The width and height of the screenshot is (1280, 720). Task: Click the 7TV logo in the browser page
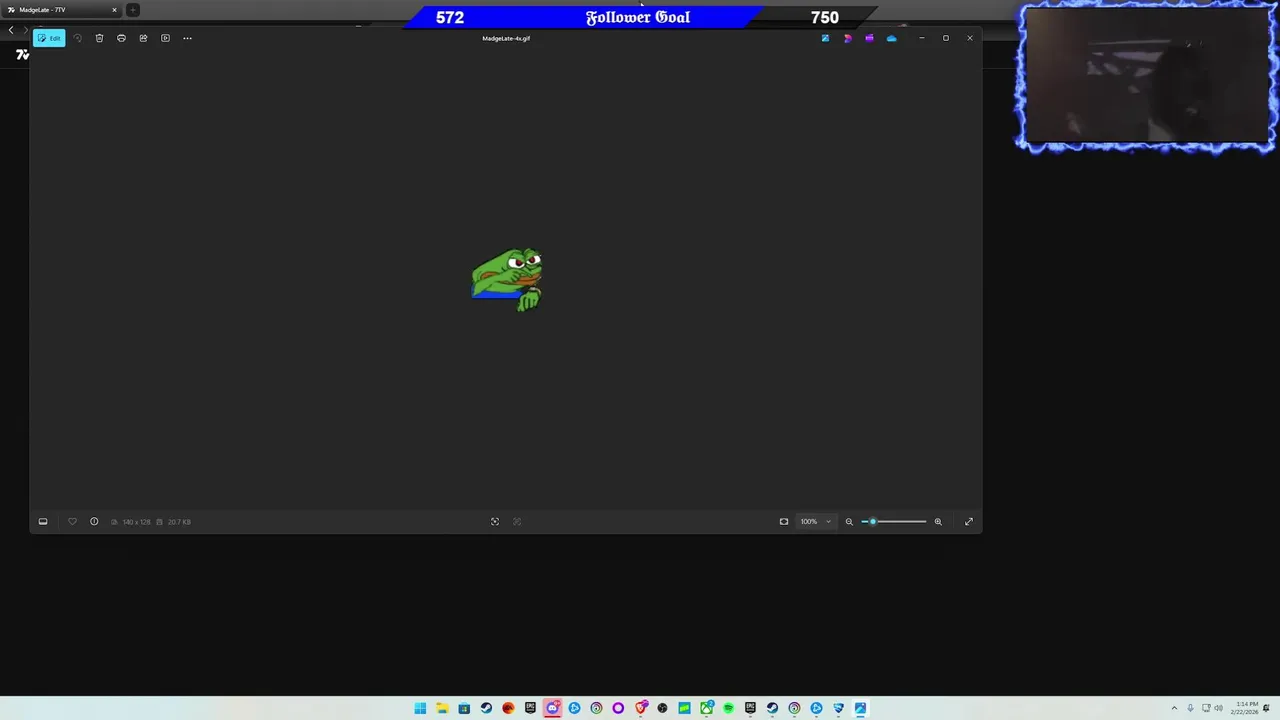point(22,55)
